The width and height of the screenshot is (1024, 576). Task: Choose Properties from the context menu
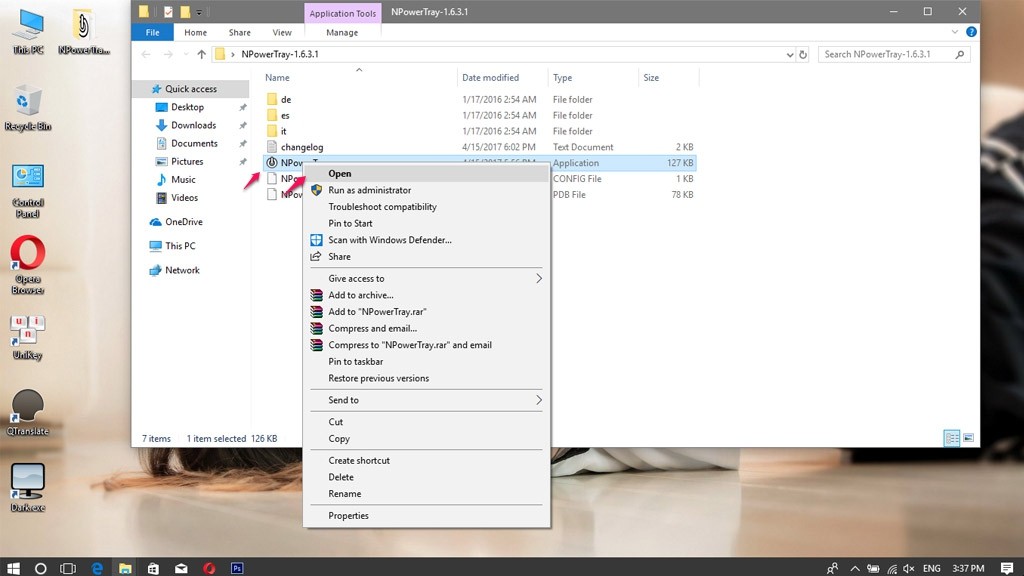pos(348,516)
